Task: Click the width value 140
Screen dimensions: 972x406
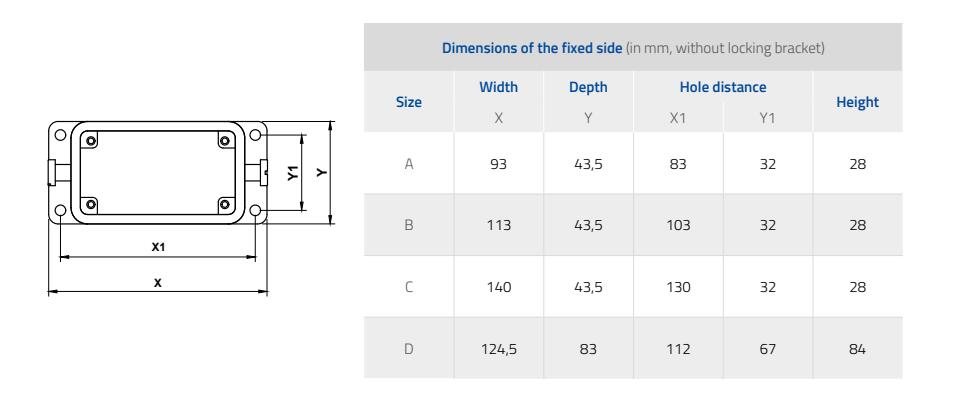Action: tap(498, 287)
